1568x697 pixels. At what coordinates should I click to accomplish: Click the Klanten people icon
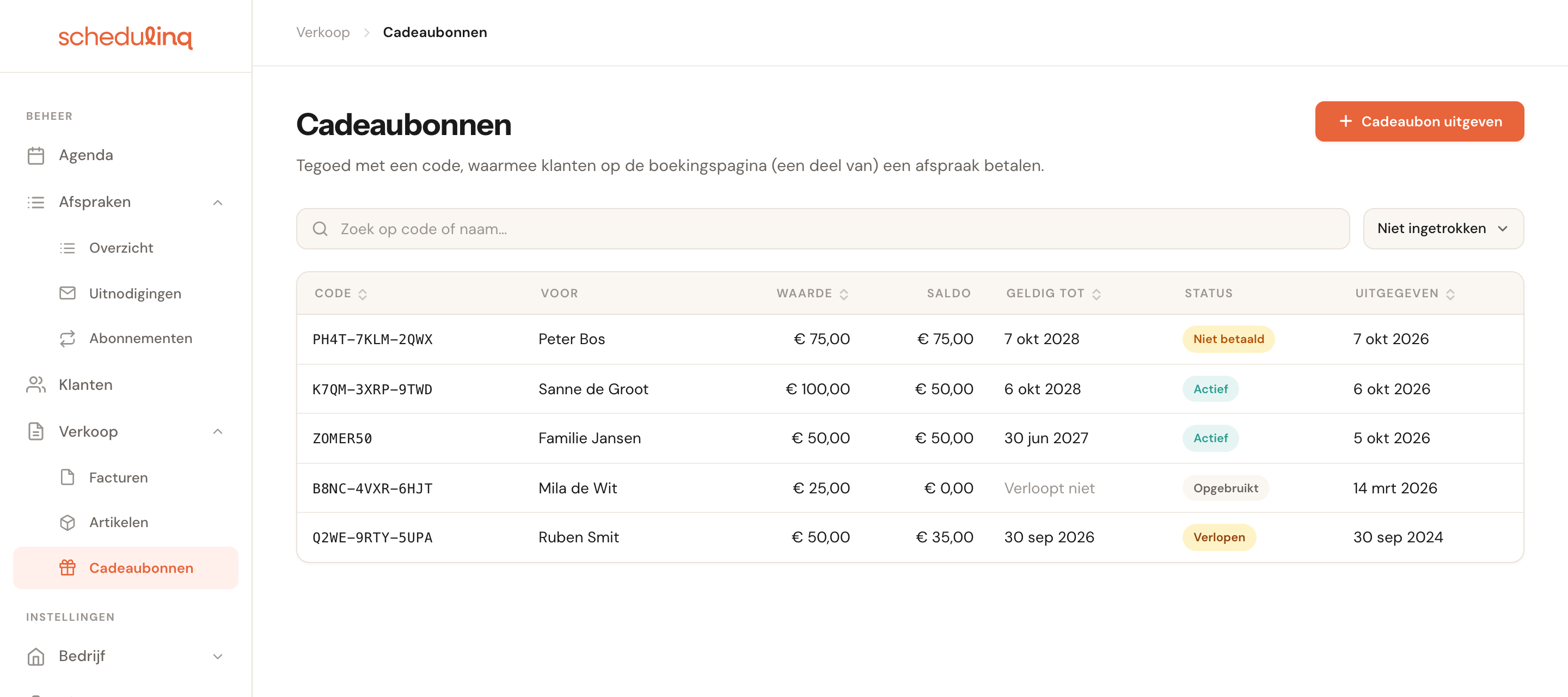coord(36,385)
